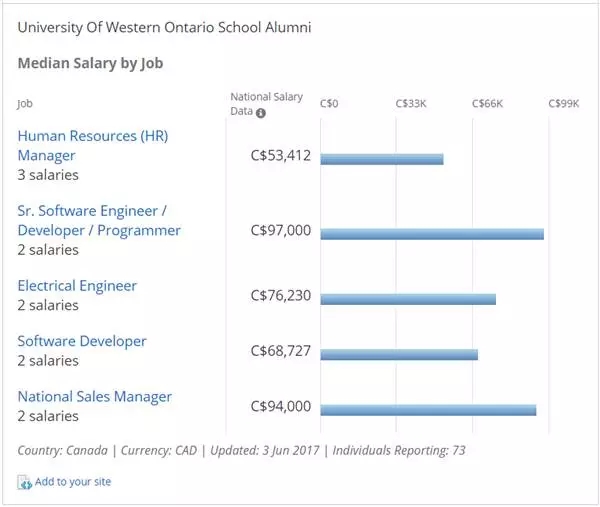Open National Sales Manager job link
This screenshot has width=600, height=507.
point(95,397)
